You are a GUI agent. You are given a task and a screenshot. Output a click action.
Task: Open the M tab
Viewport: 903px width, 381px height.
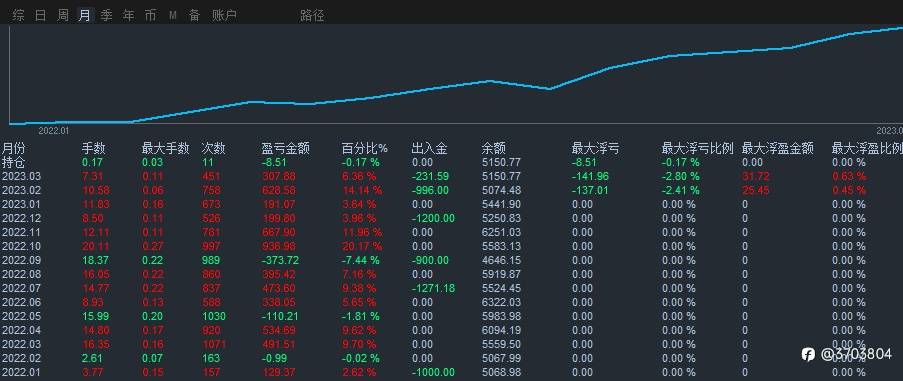pyautogui.click(x=172, y=16)
